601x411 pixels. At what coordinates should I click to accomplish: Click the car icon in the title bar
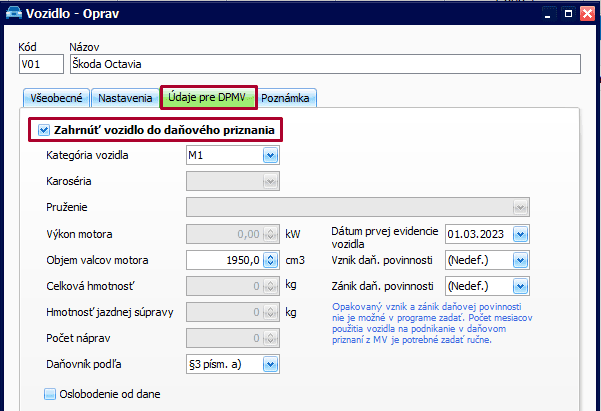pos(13,13)
